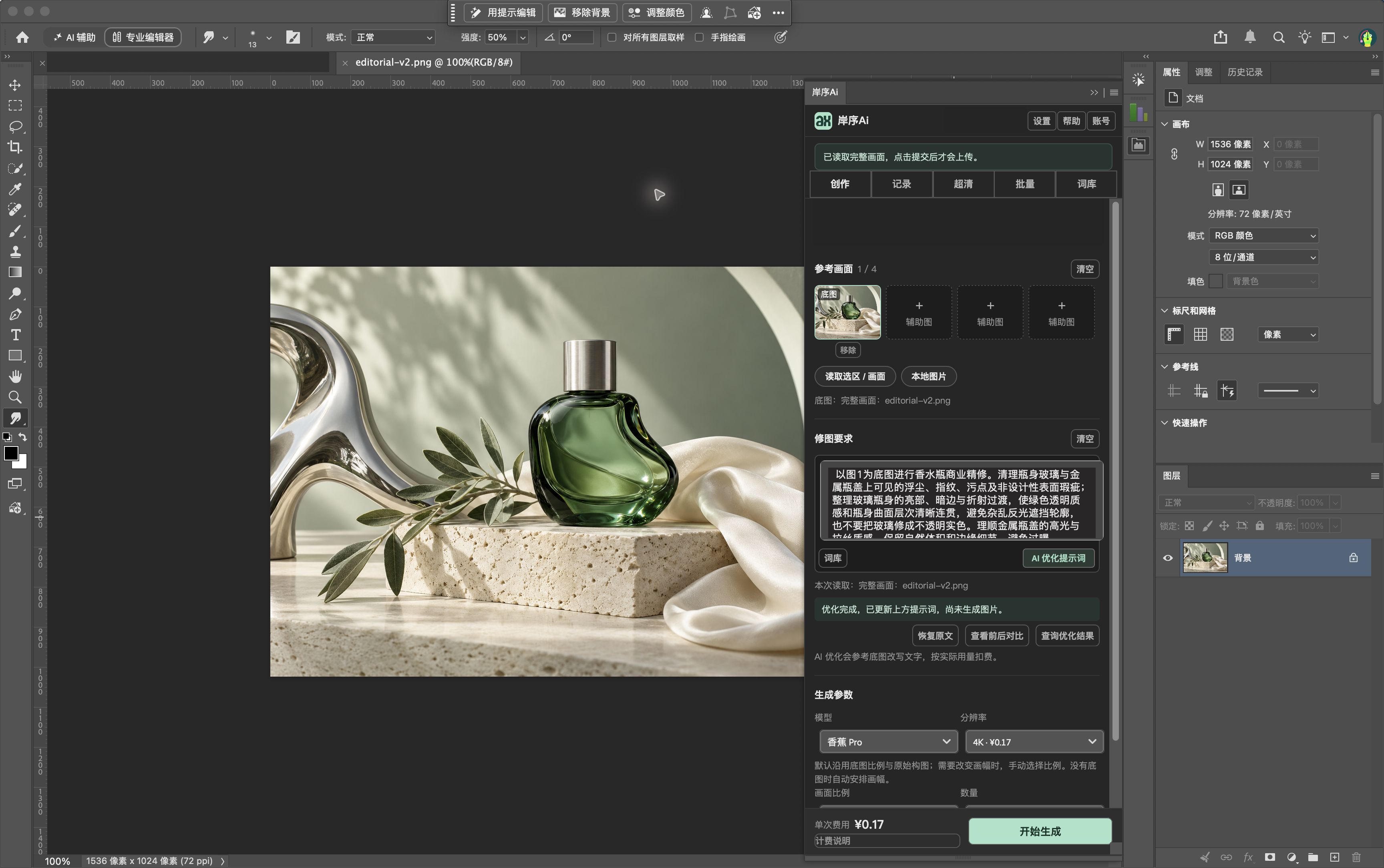Select the Eyedropper tool
The image size is (1384, 868).
(x=16, y=189)
